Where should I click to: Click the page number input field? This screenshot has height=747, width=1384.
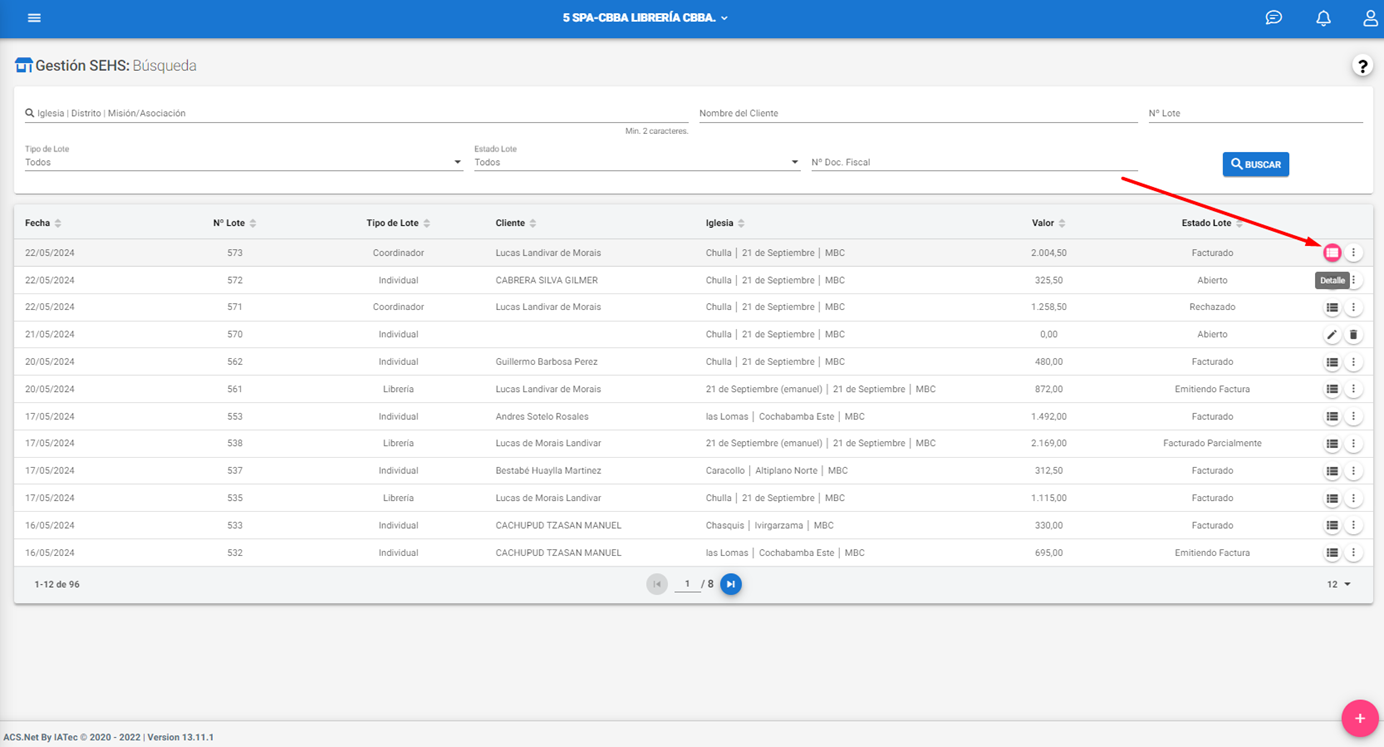pos(687,584)
